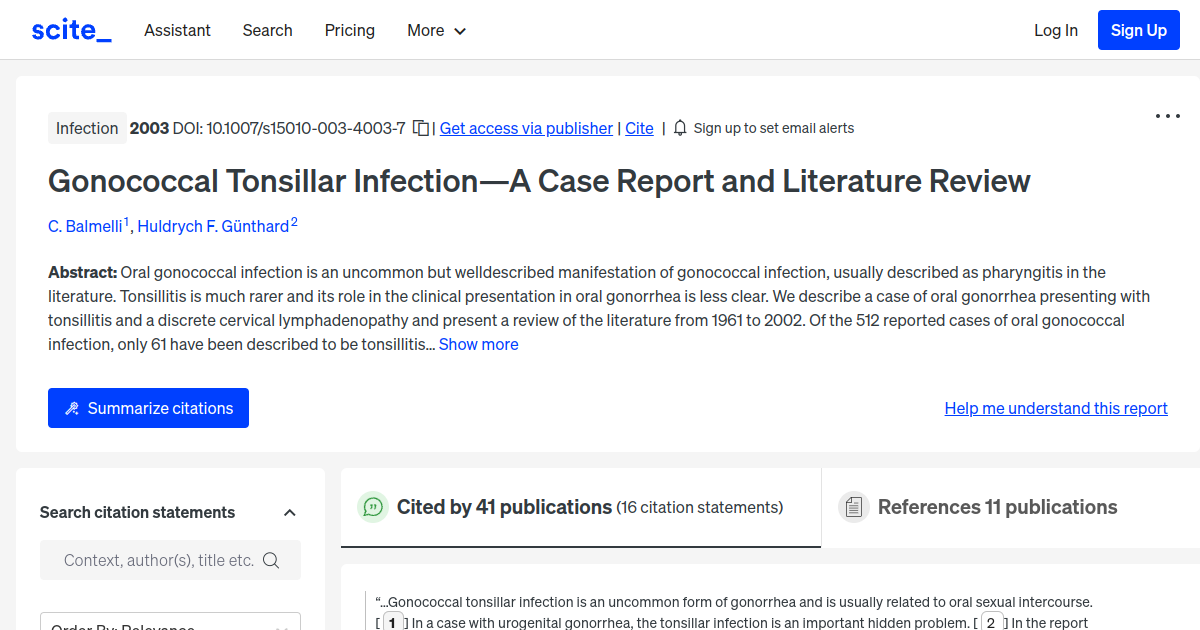Open Get access via publisher link

point(525,128)
